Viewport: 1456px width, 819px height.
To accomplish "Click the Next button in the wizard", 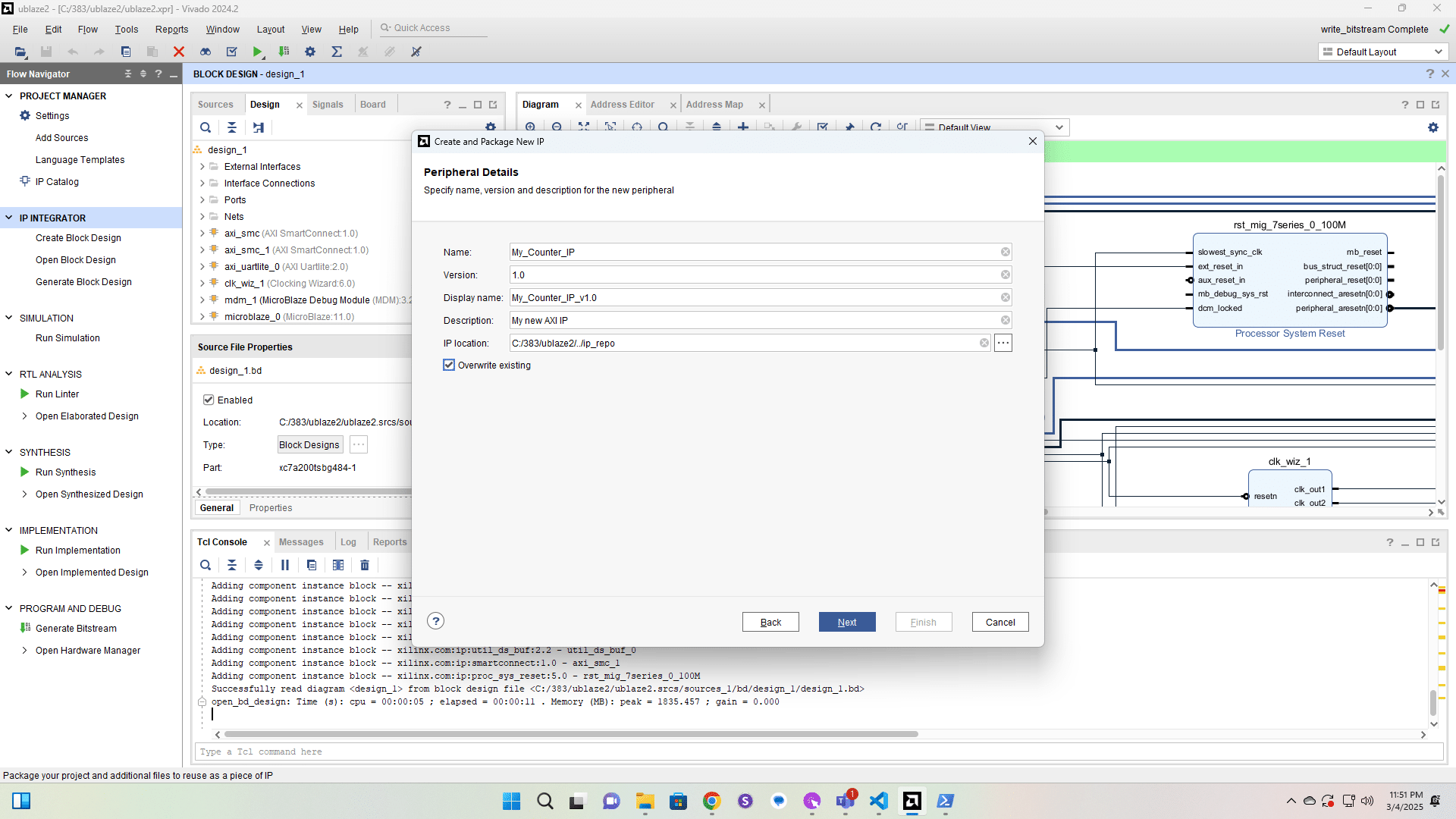I will [x=847, y=622].
